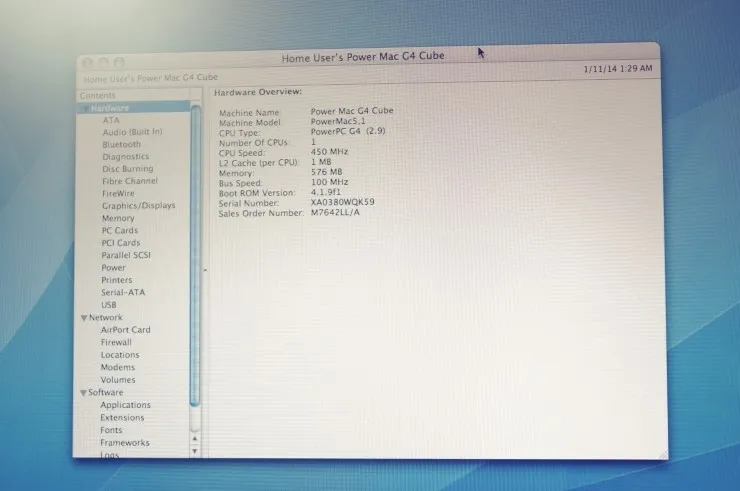
Task: Click the sidebar scroll up arrow
Action: coord(194,439)
